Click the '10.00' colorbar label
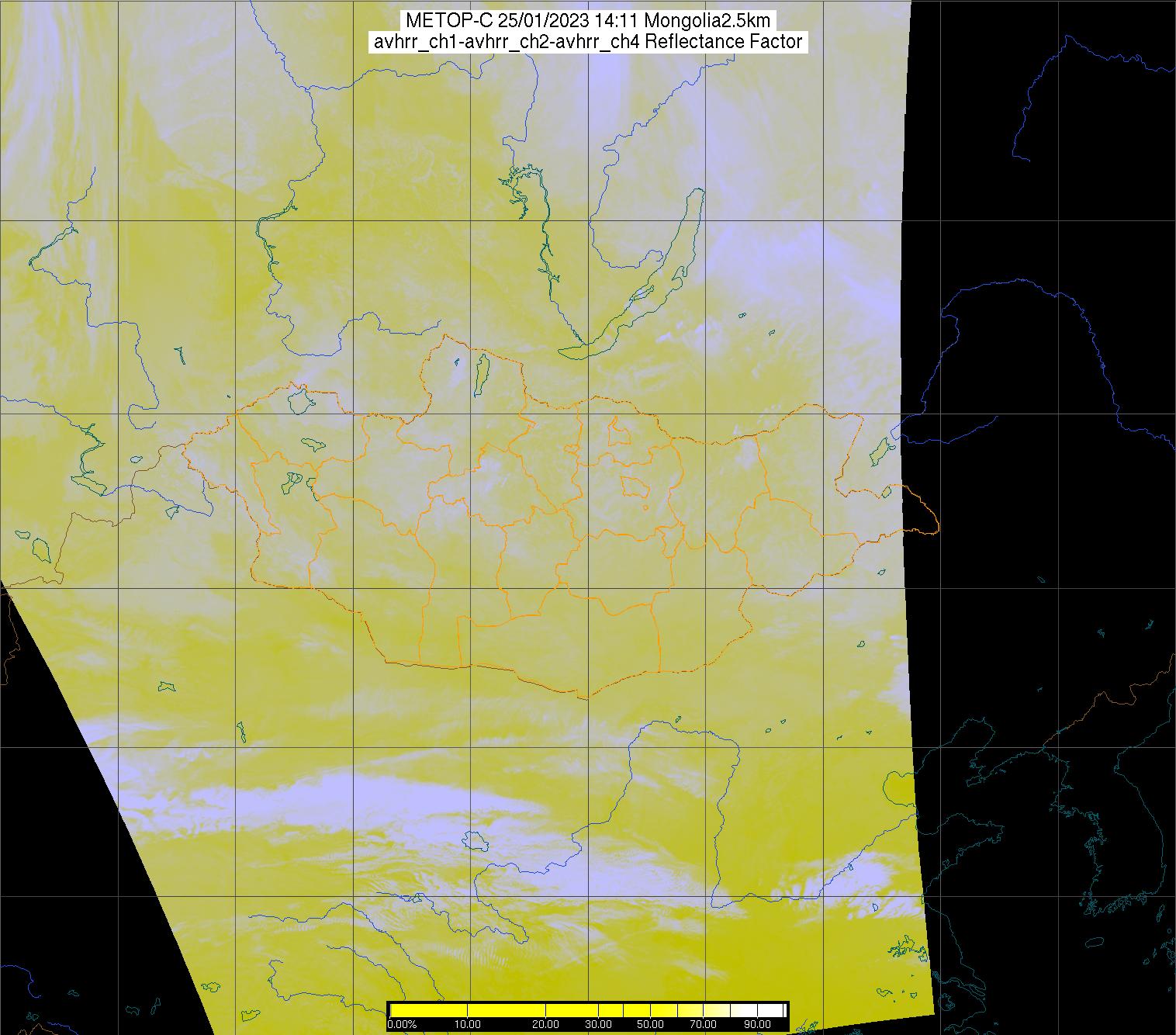 (467, 1024)
